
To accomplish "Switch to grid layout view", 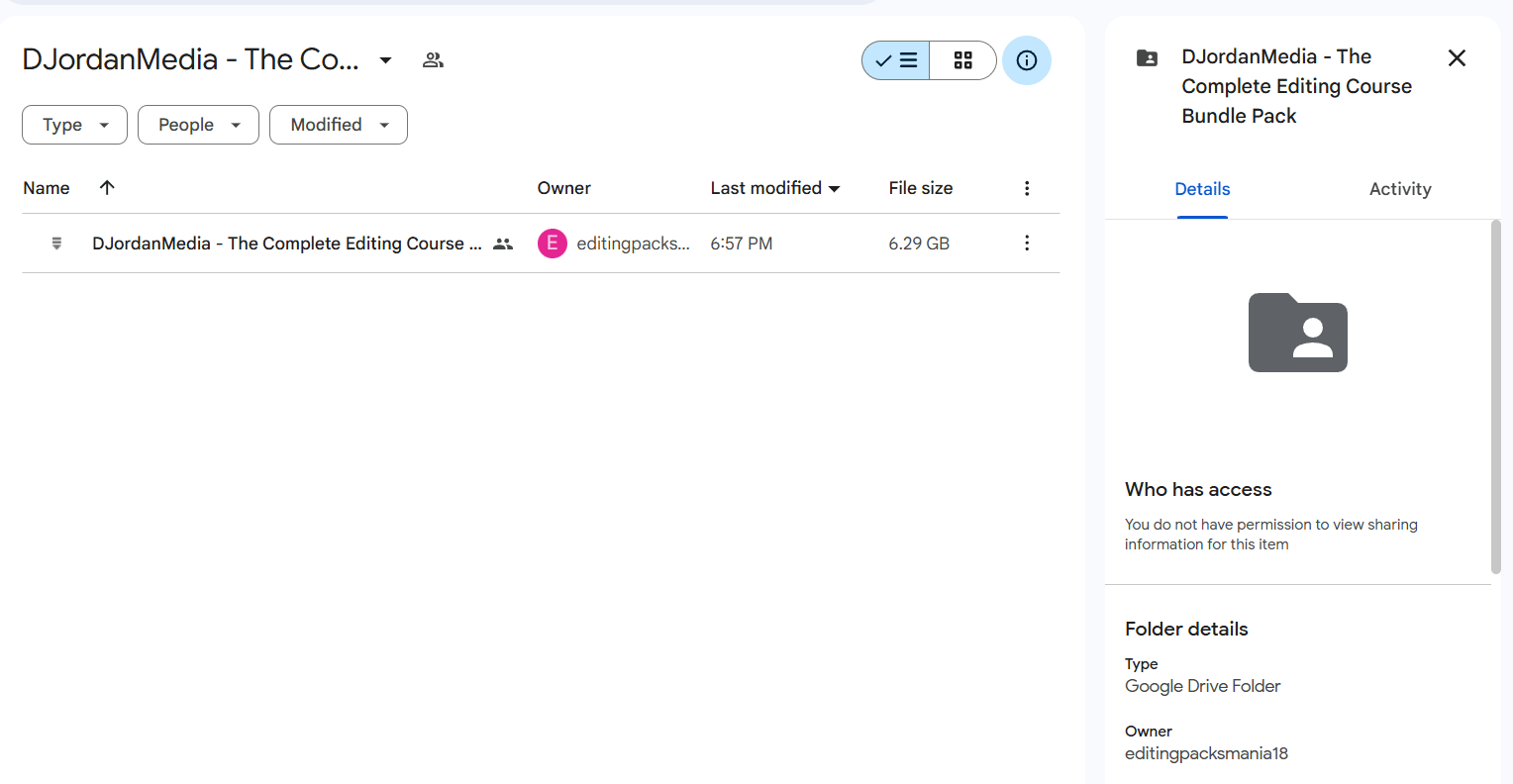I will (962, 60).
